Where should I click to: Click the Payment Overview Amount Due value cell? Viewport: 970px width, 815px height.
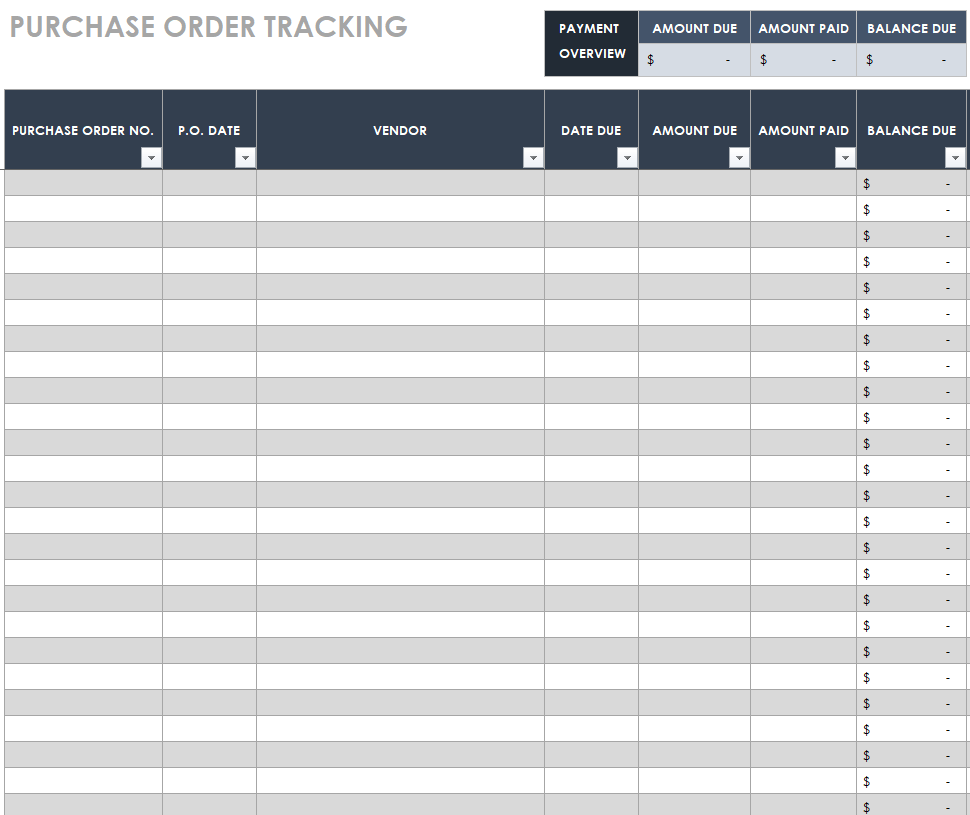click(694, 60)
